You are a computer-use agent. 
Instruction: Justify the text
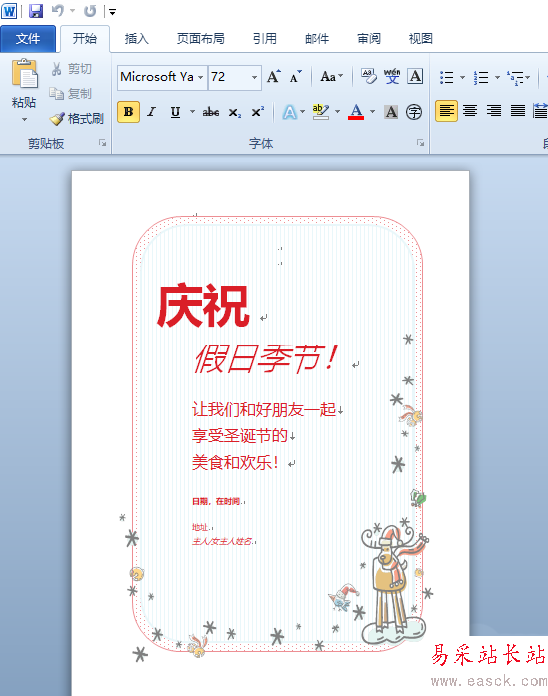click(517, 111)
